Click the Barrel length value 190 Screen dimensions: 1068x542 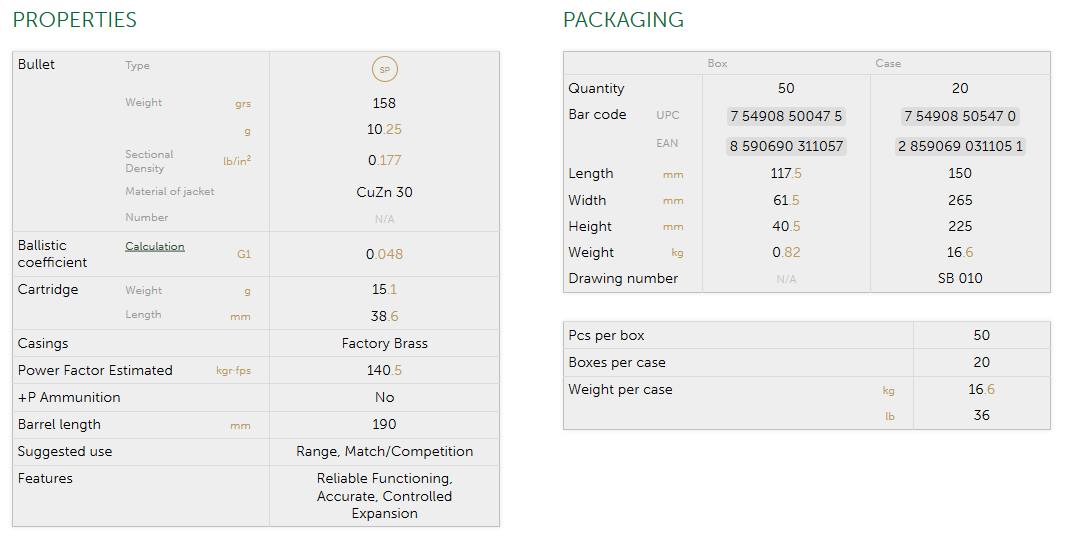pos(384,424)
